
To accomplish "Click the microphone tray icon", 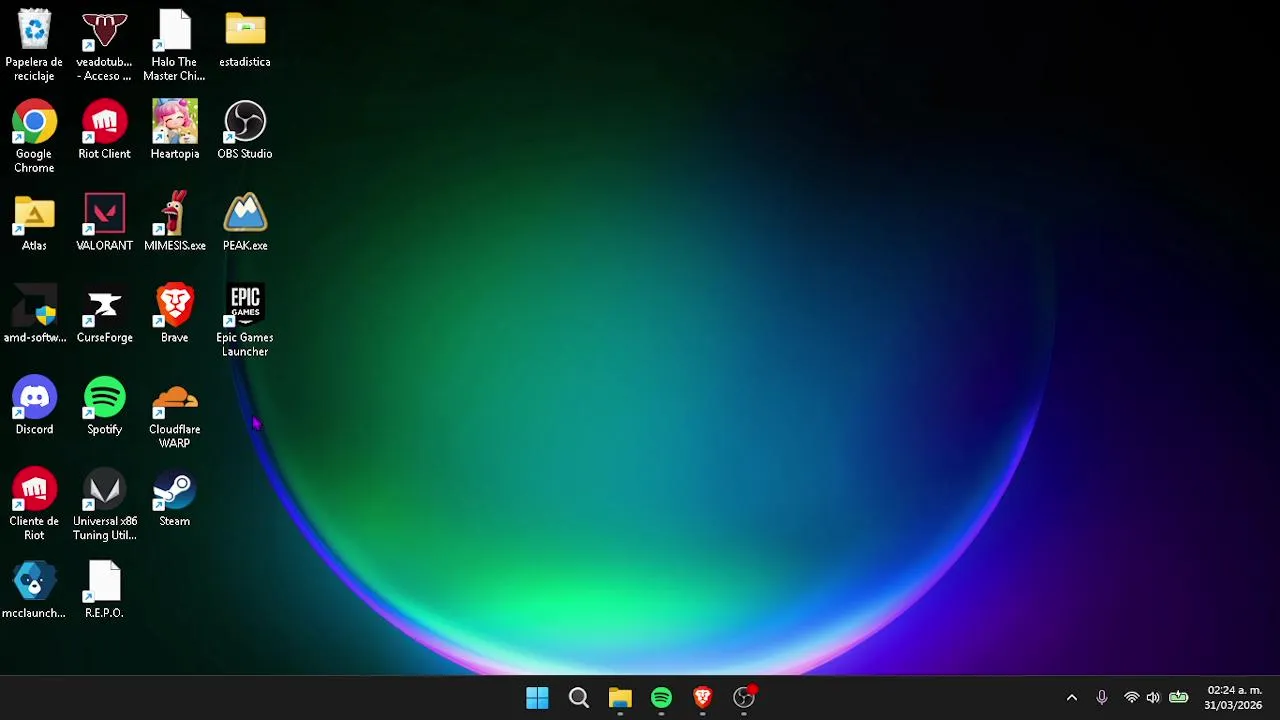I will pyautogui.click(x=1101, y=698).
